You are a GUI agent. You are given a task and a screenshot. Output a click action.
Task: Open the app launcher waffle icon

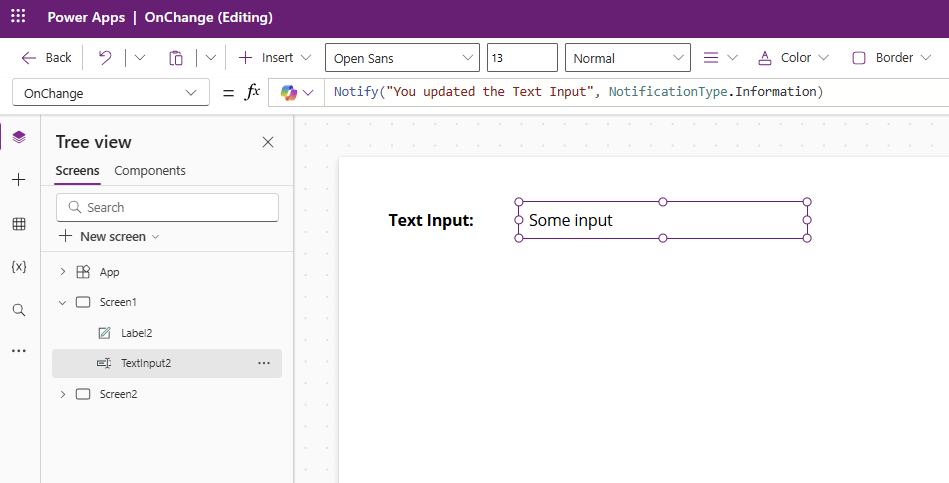[x=18, y=16]
